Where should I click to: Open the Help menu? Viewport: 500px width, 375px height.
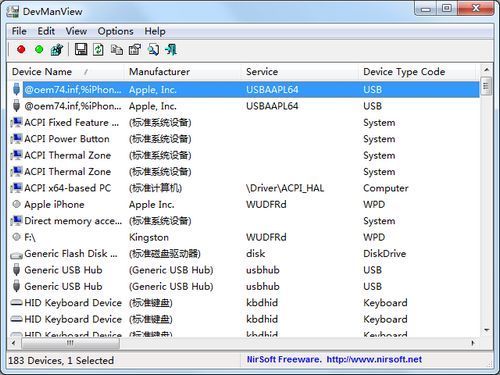coord(155,31)
